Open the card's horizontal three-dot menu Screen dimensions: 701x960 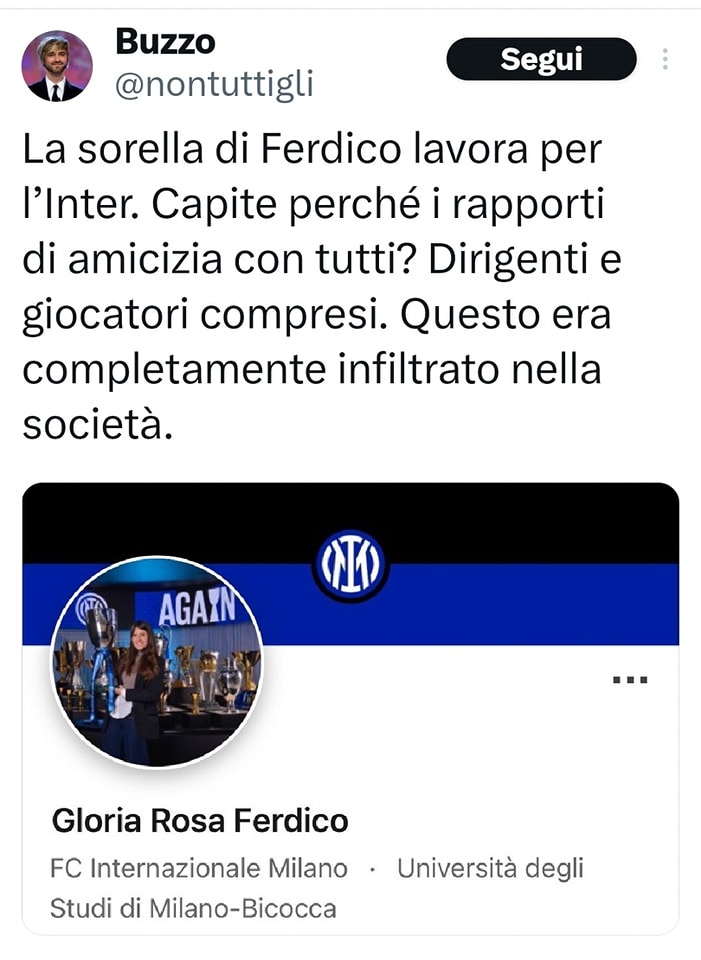tap(631, 680)
